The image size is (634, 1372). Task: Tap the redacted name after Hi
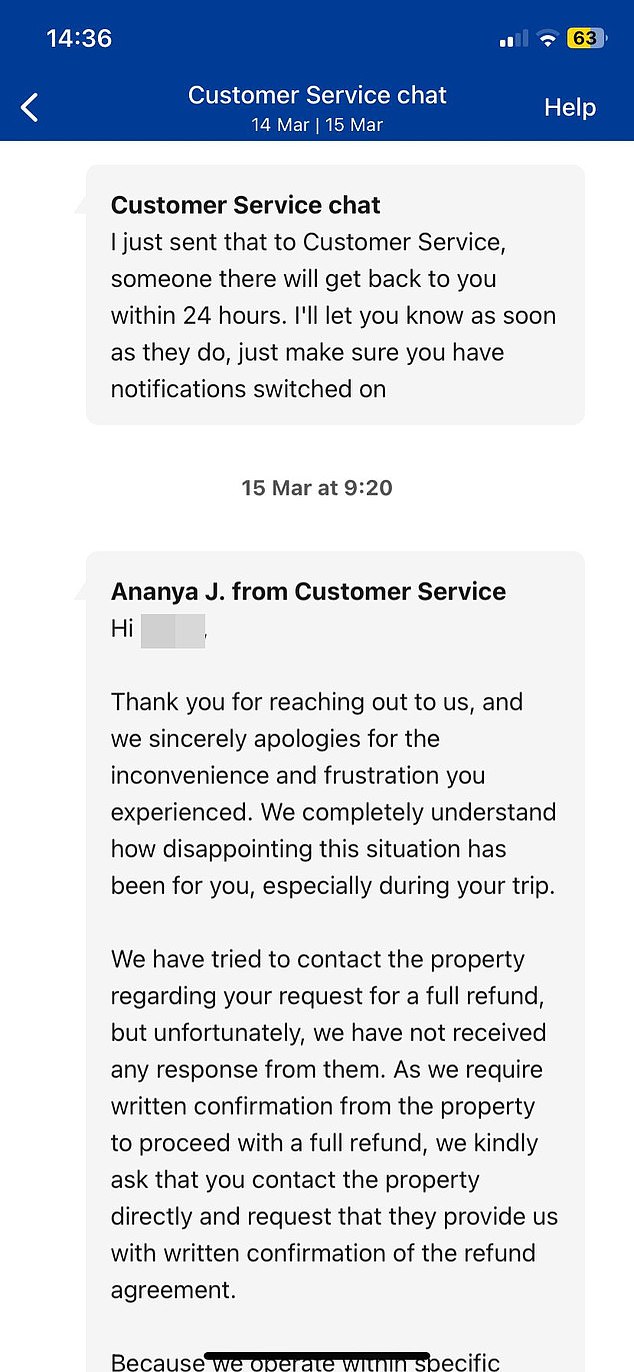click(x=172, y=633)
